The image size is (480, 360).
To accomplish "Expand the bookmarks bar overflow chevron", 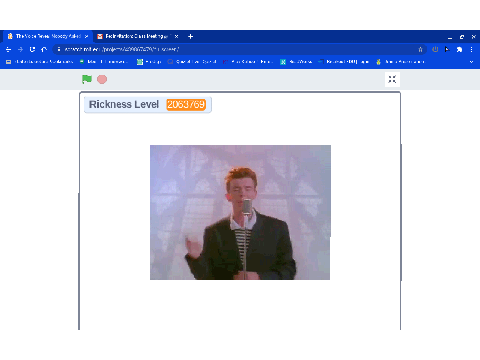I will (x=471, y=62).
